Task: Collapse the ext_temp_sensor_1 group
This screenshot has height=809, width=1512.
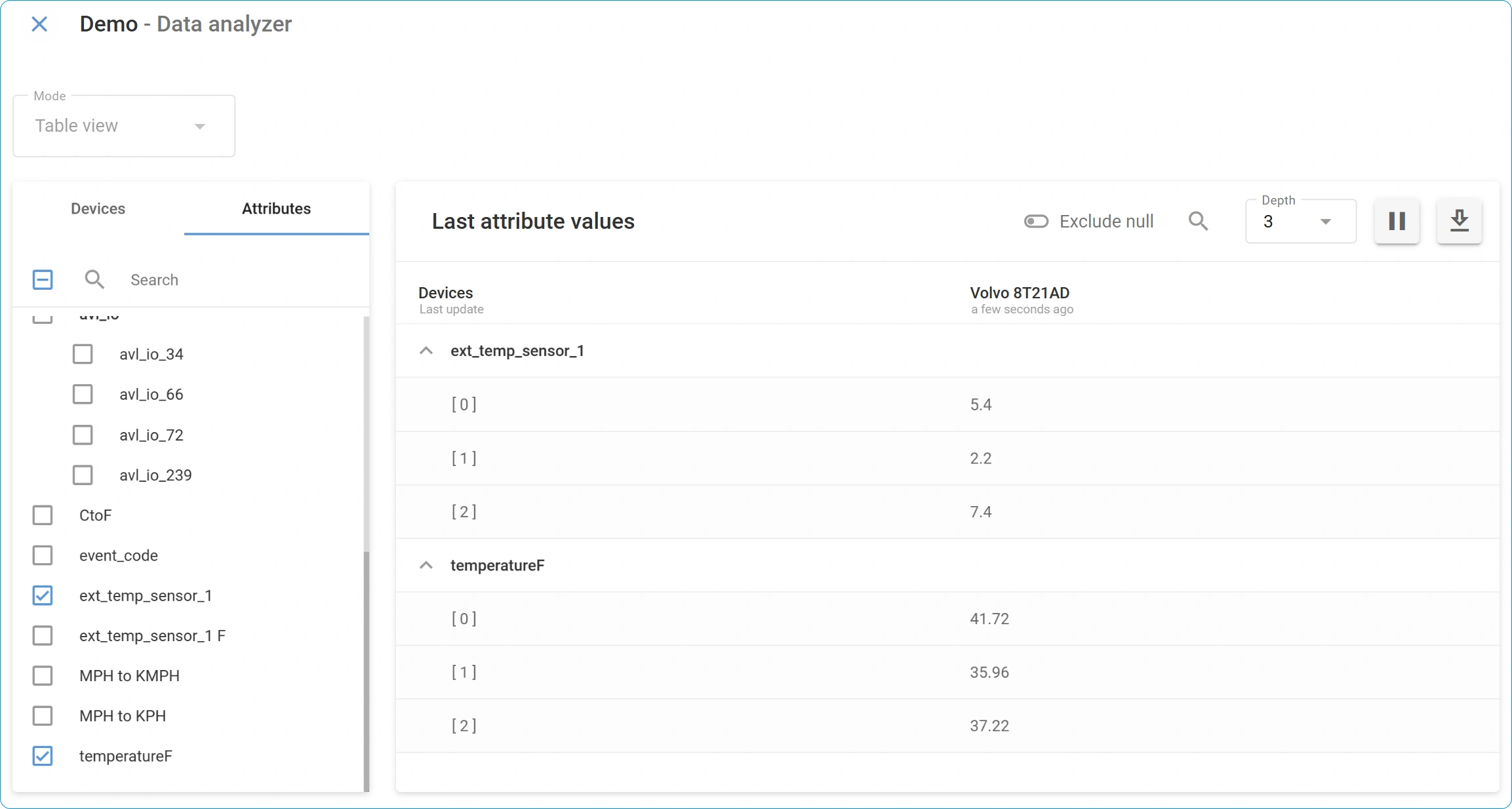Action: pyautogui.click(x=426, y=351)
